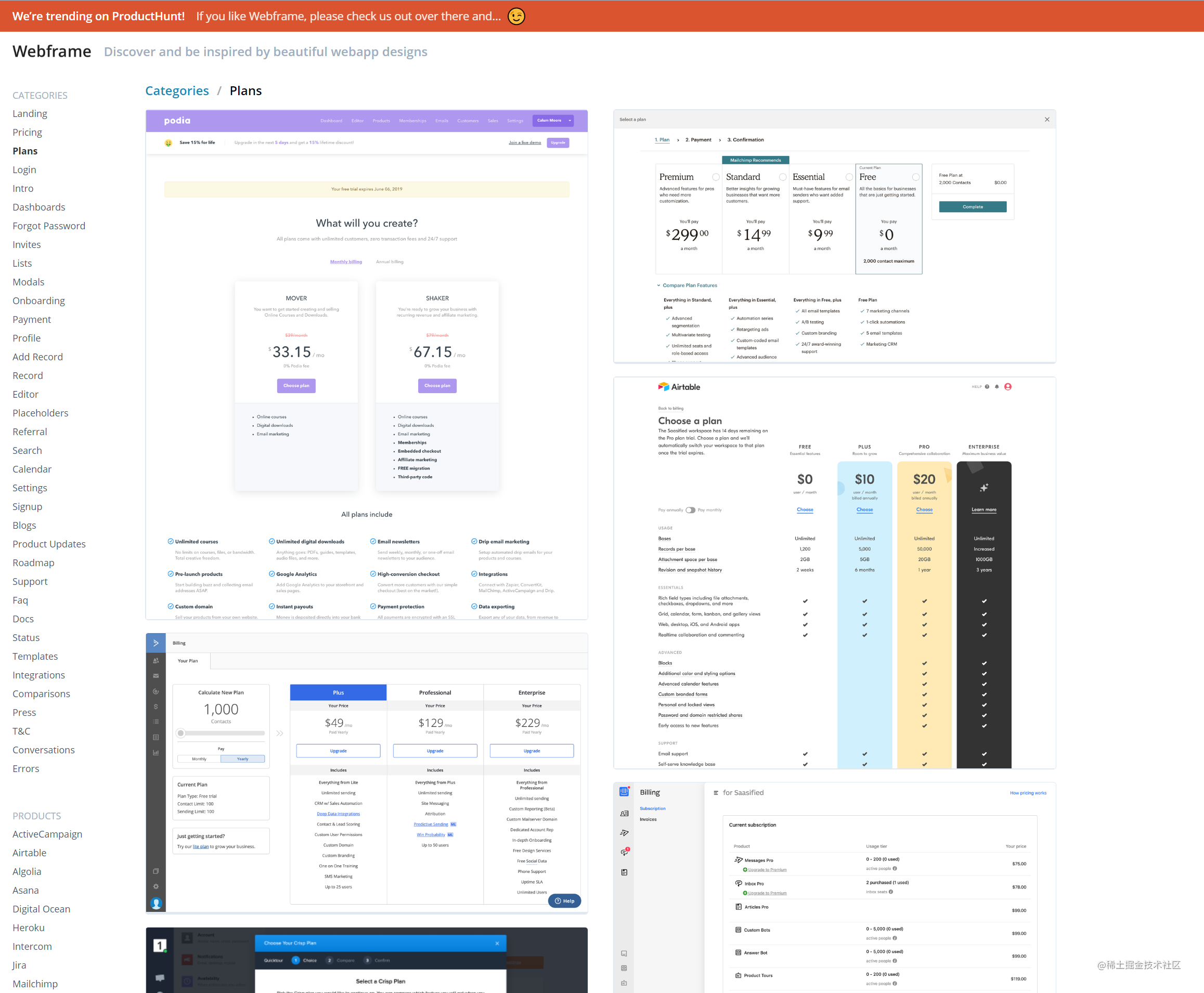The height and width of the screenshot is (993, 1204).
Task: Click the Complete button in Mailchimp thumbnail
Action: pyautogui.click(x=972, y=207)
